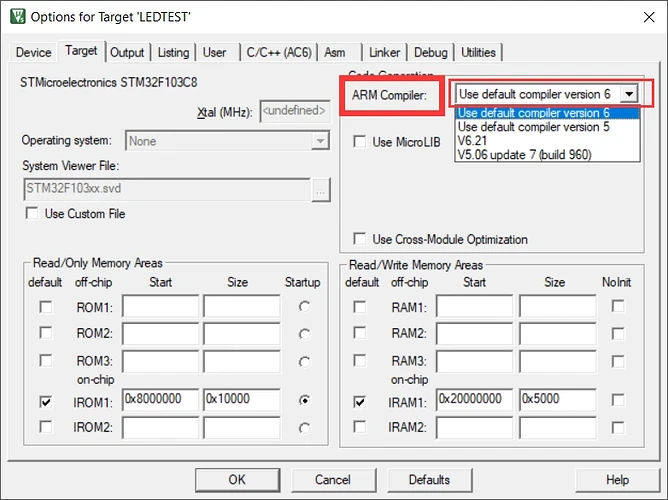Select the IROM2 Startup radio button
Viewport: 668px width, 500px height.
tap(304, 428)
